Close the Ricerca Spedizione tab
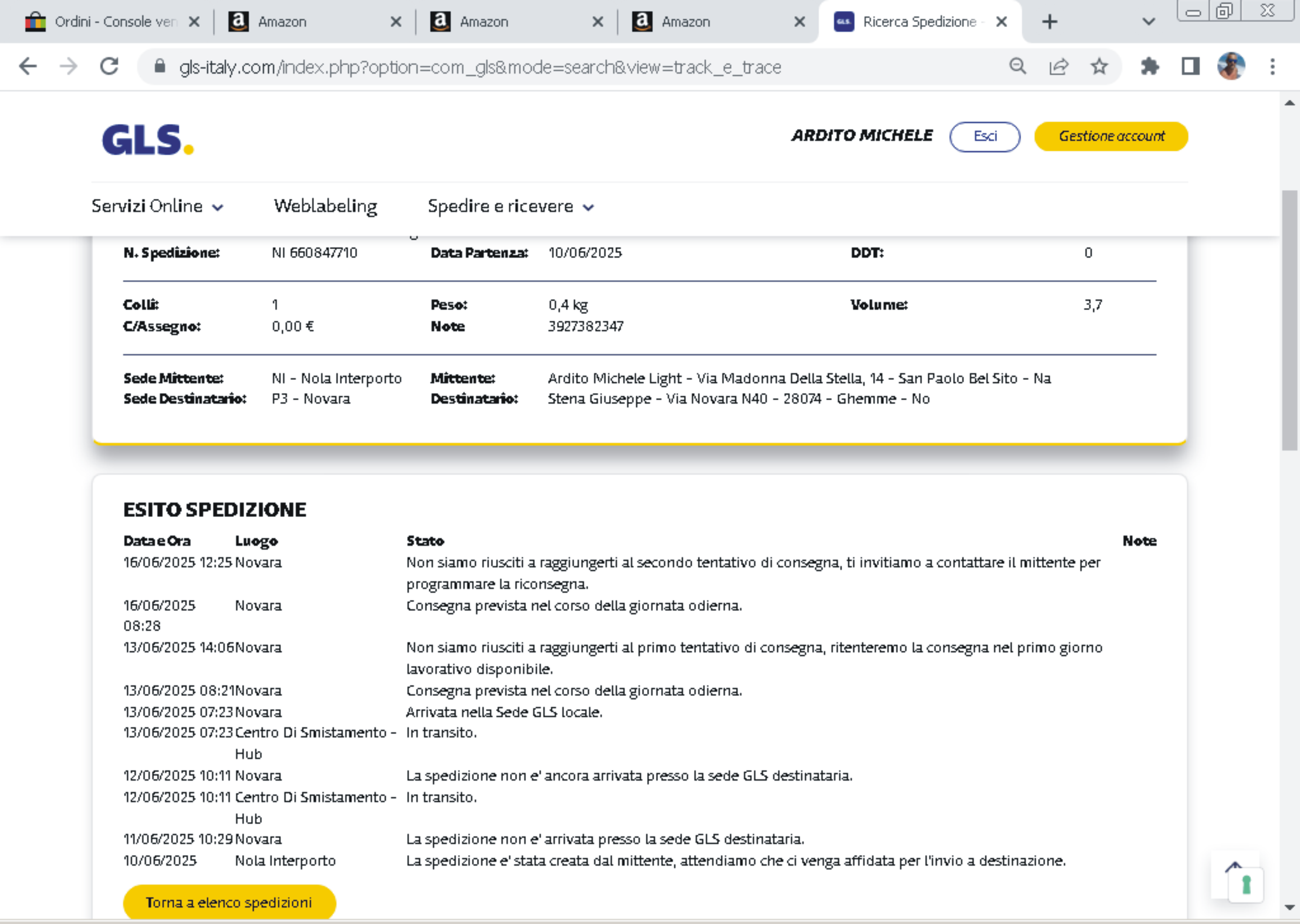The image size is (1300, 924). coord(1002,21)
